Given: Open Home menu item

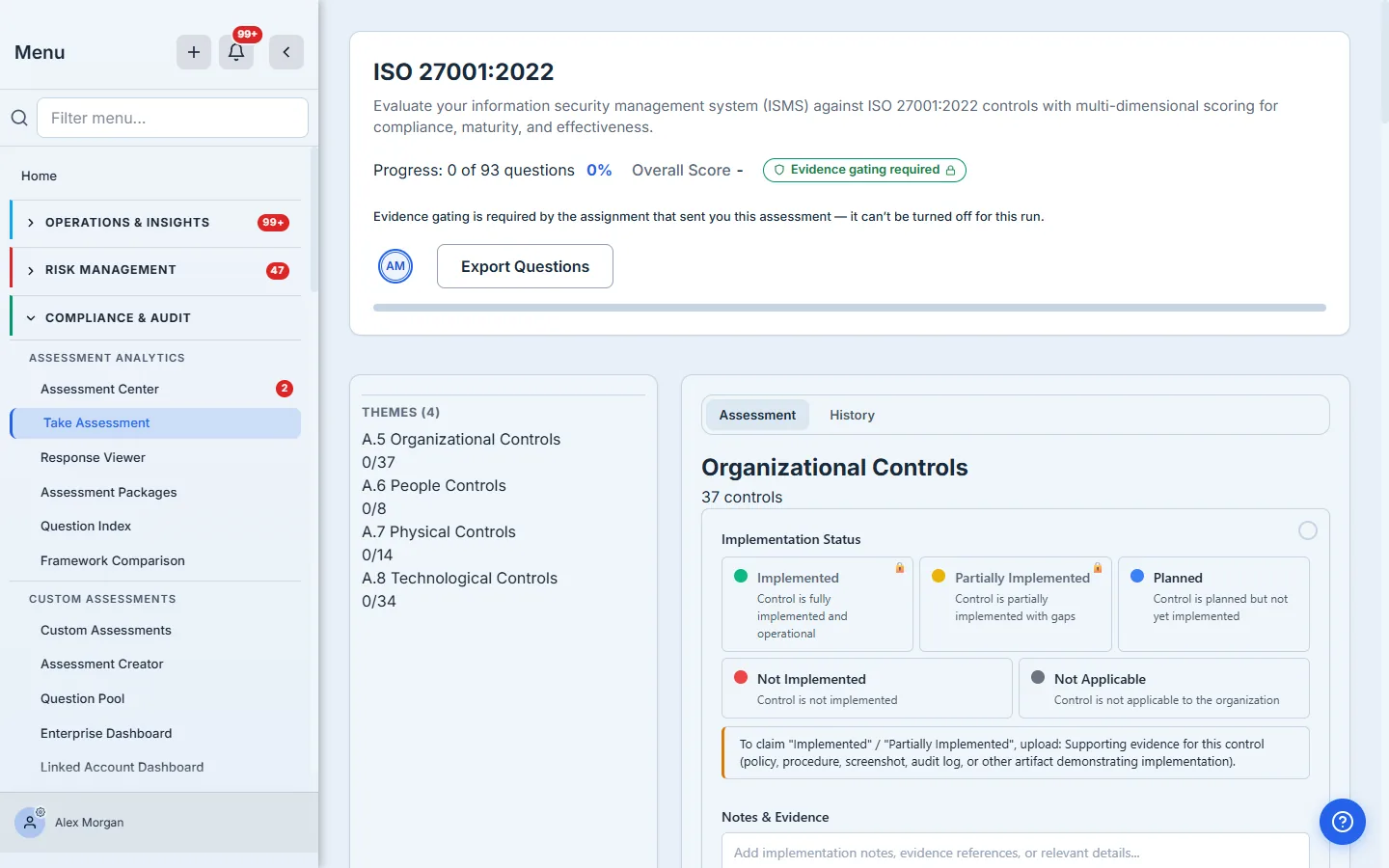Looking at the screenshot, I should point(155,176).
